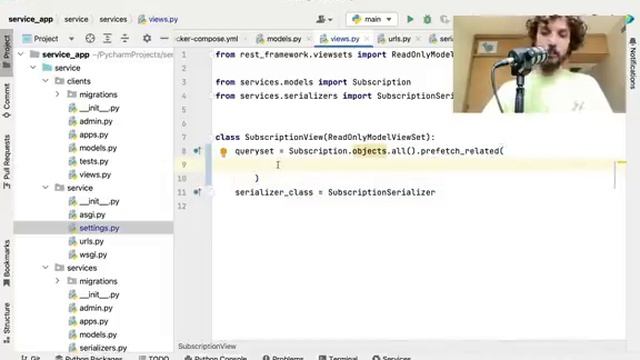
Task: Open the Notifications panel
Action: [x=633, y=63]
